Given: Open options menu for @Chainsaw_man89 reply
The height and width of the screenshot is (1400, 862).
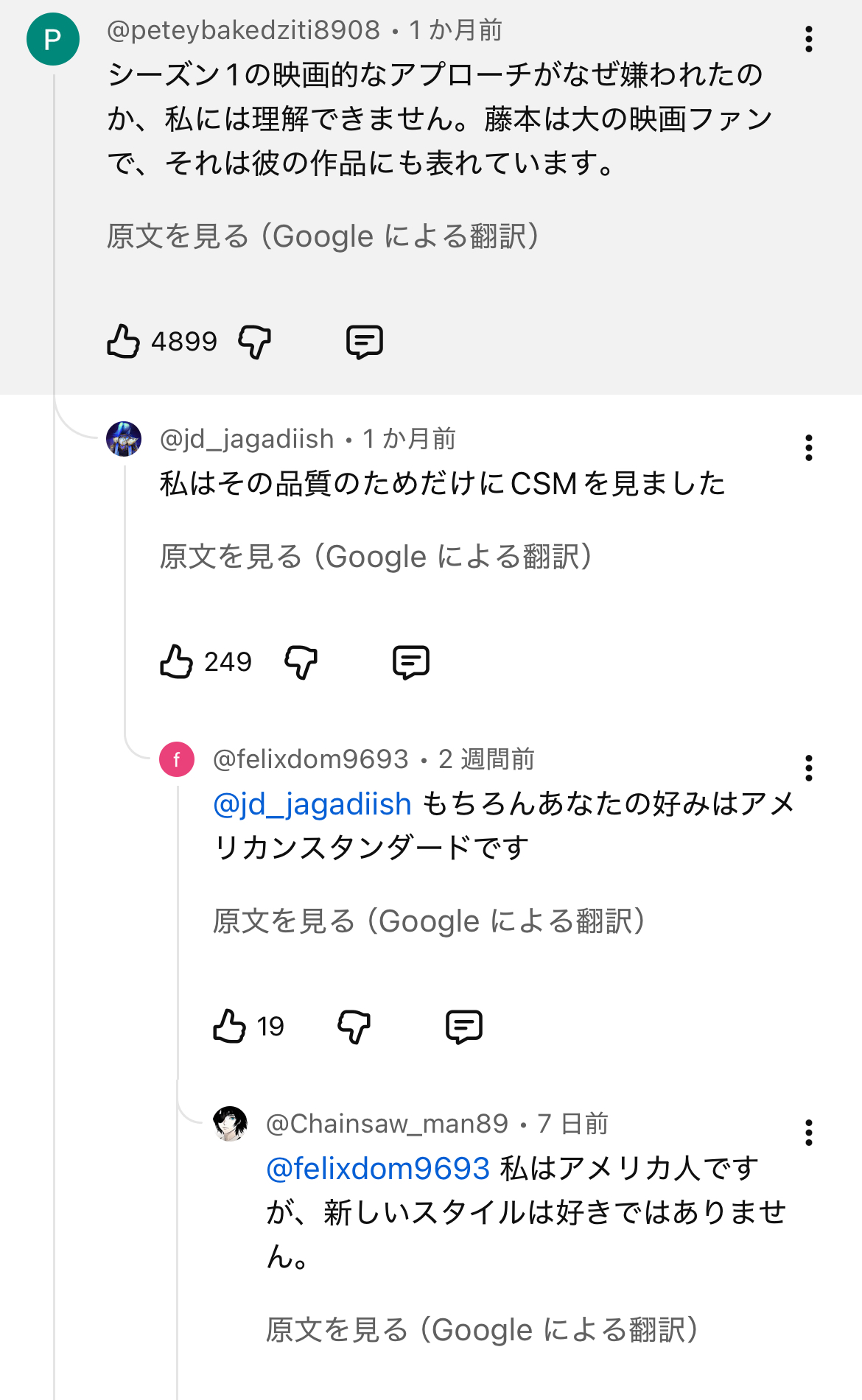Looking at the screenshot, I should point(809,1133).
